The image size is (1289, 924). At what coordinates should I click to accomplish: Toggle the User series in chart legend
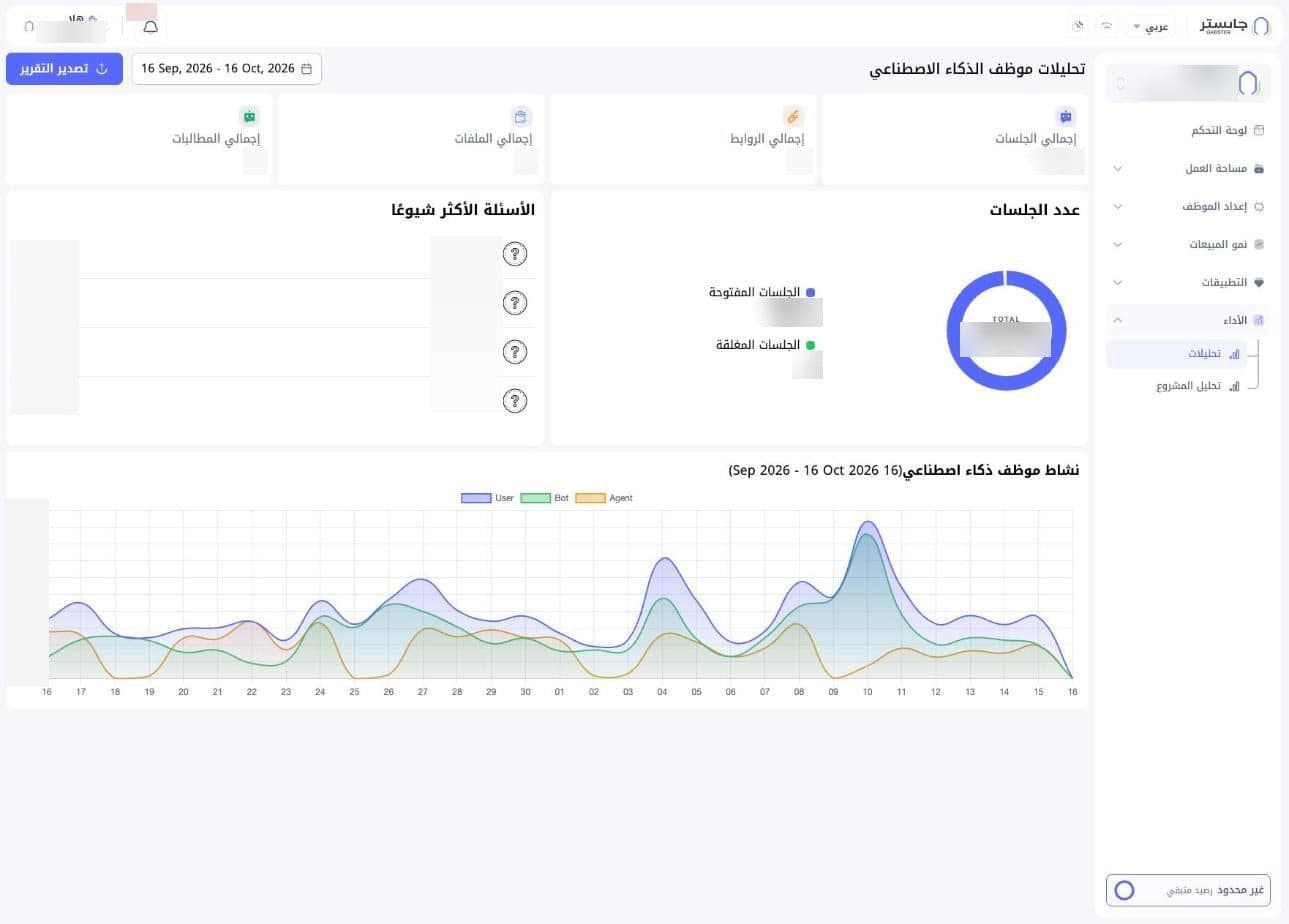click(487, 498)
